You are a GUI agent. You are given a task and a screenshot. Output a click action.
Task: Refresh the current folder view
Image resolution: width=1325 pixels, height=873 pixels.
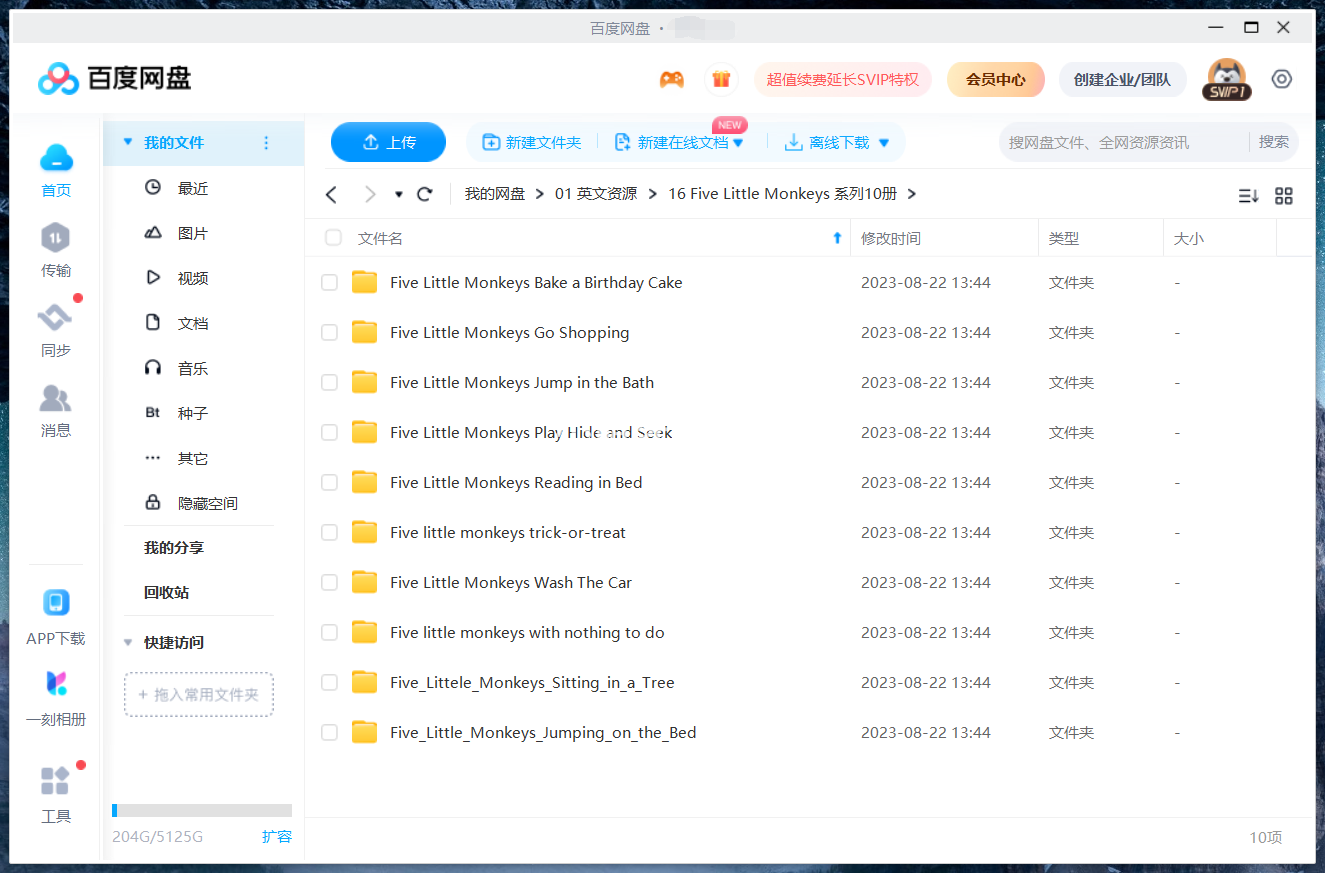coord(424,194)
